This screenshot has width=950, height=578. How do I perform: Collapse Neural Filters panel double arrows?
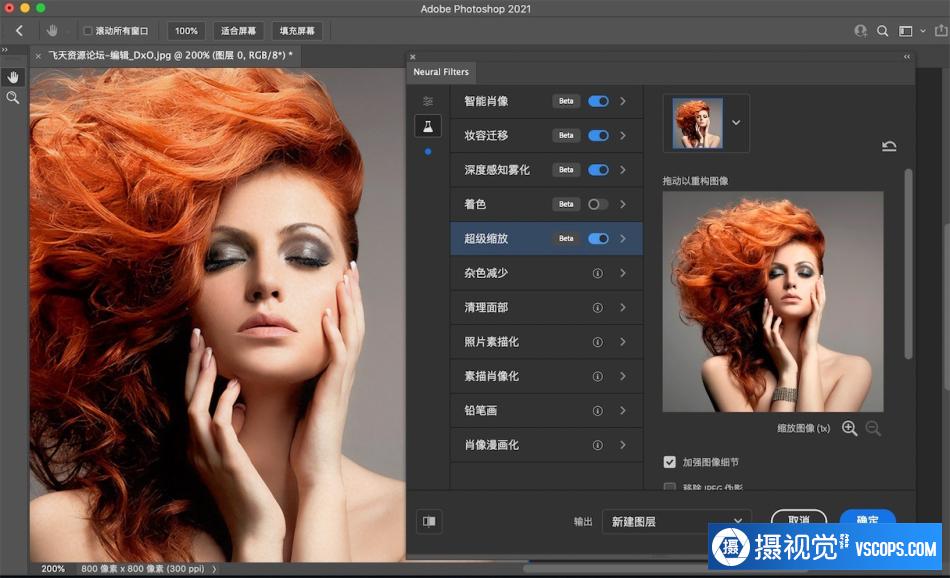point(907,56)
